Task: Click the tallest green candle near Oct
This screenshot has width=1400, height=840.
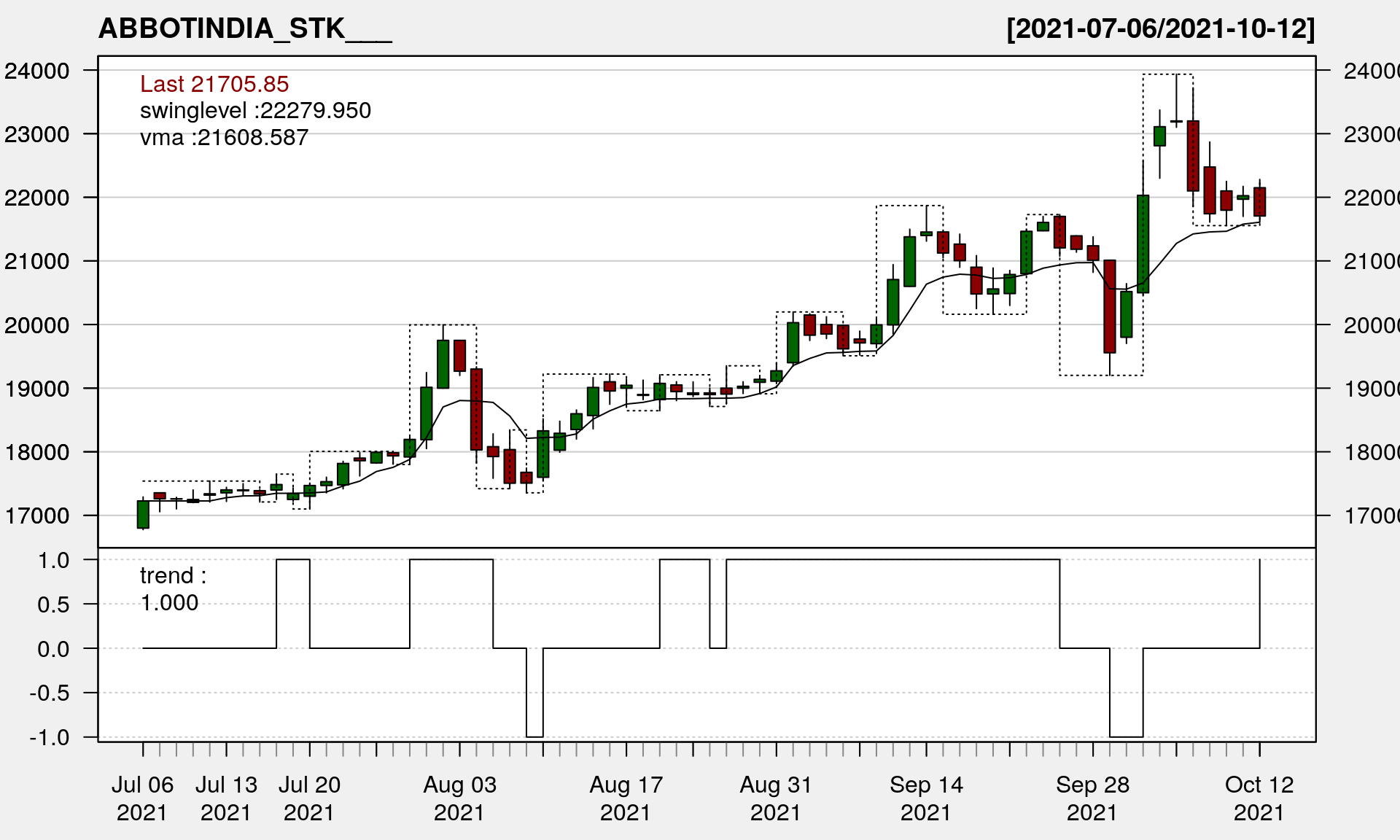Action: click(x=1143, y=244)
